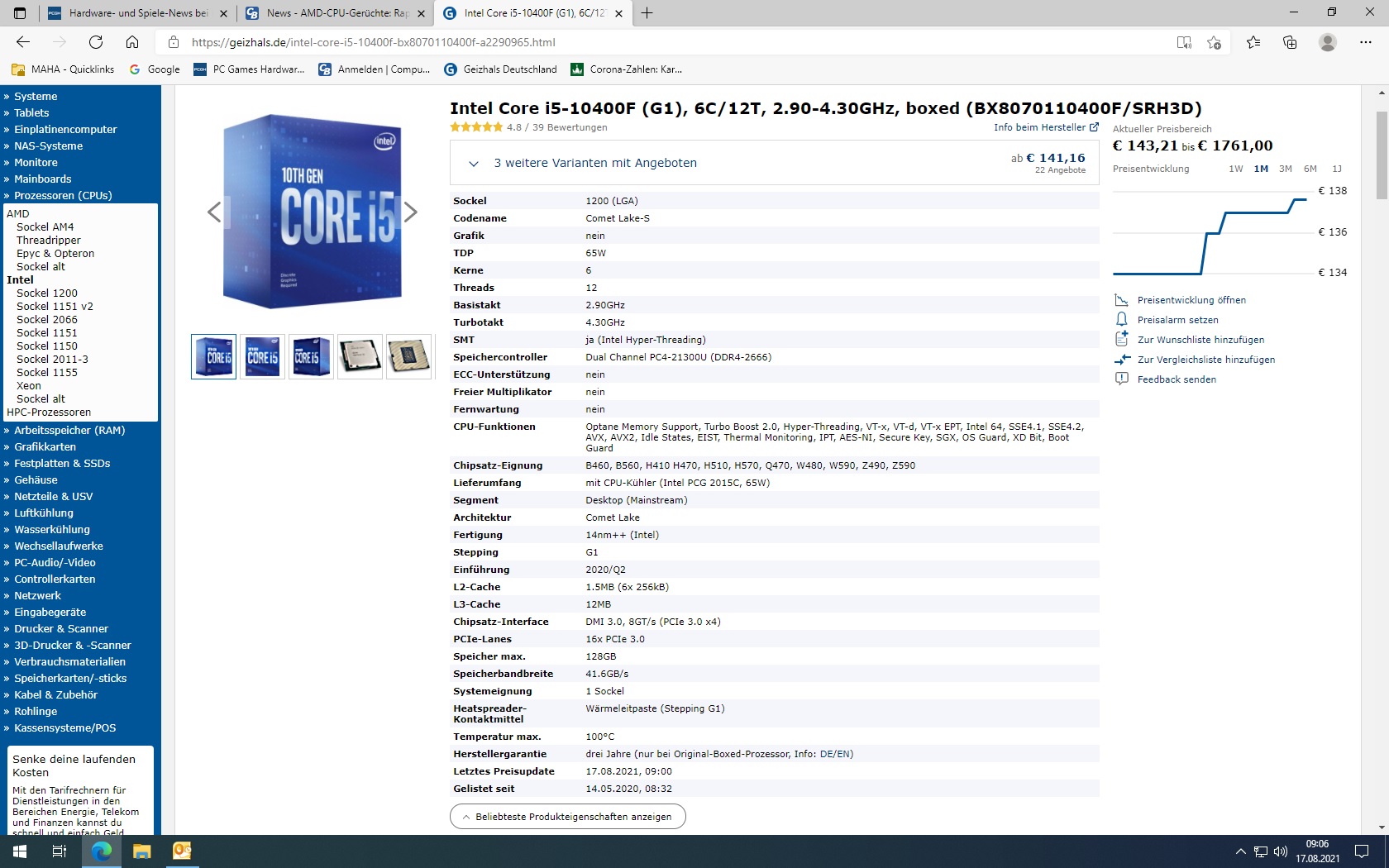The image size is (1389, 868).
Task: Expand the Arbeitsspeicher (RAM) category
Action: 69,431
